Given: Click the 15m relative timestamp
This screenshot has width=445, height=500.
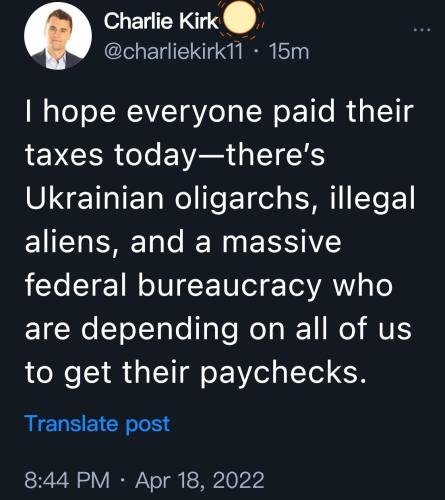Looking at the screenshot, I should 289,52.
